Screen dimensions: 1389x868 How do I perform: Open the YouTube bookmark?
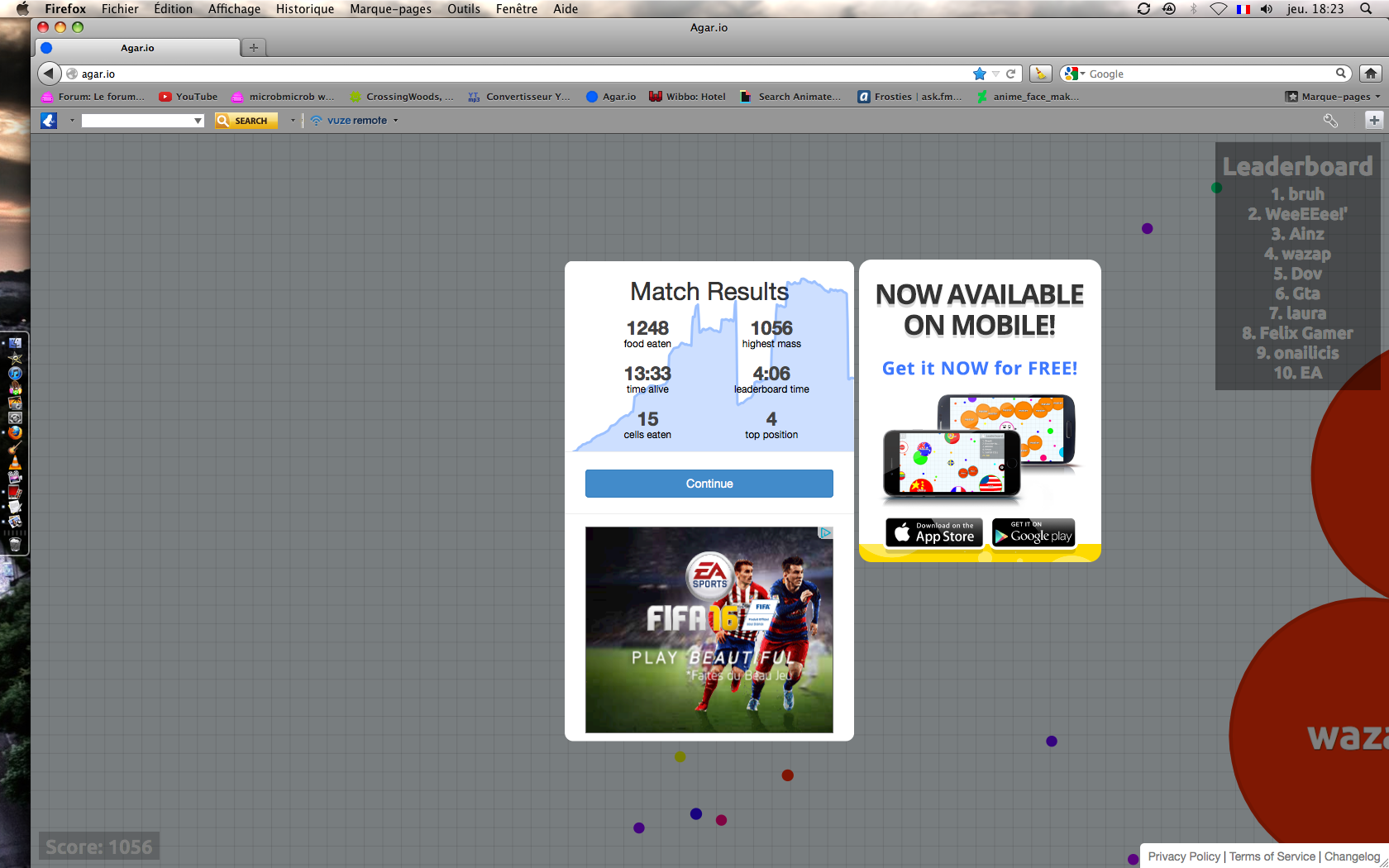click(189, 97)
